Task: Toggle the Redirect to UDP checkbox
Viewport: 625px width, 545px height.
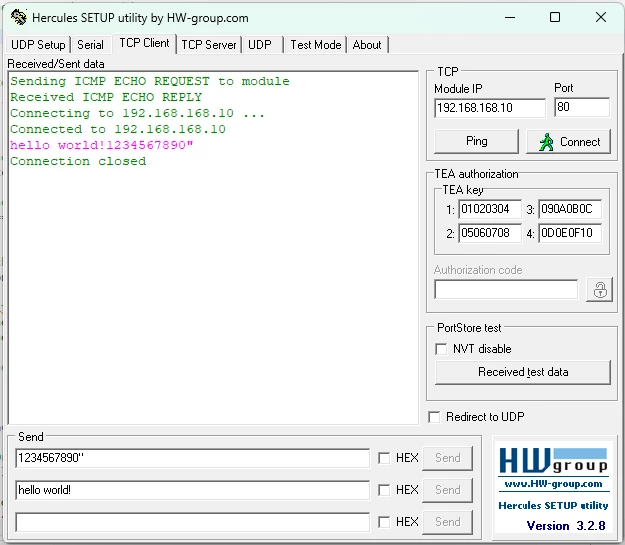Action: [434, 417]
